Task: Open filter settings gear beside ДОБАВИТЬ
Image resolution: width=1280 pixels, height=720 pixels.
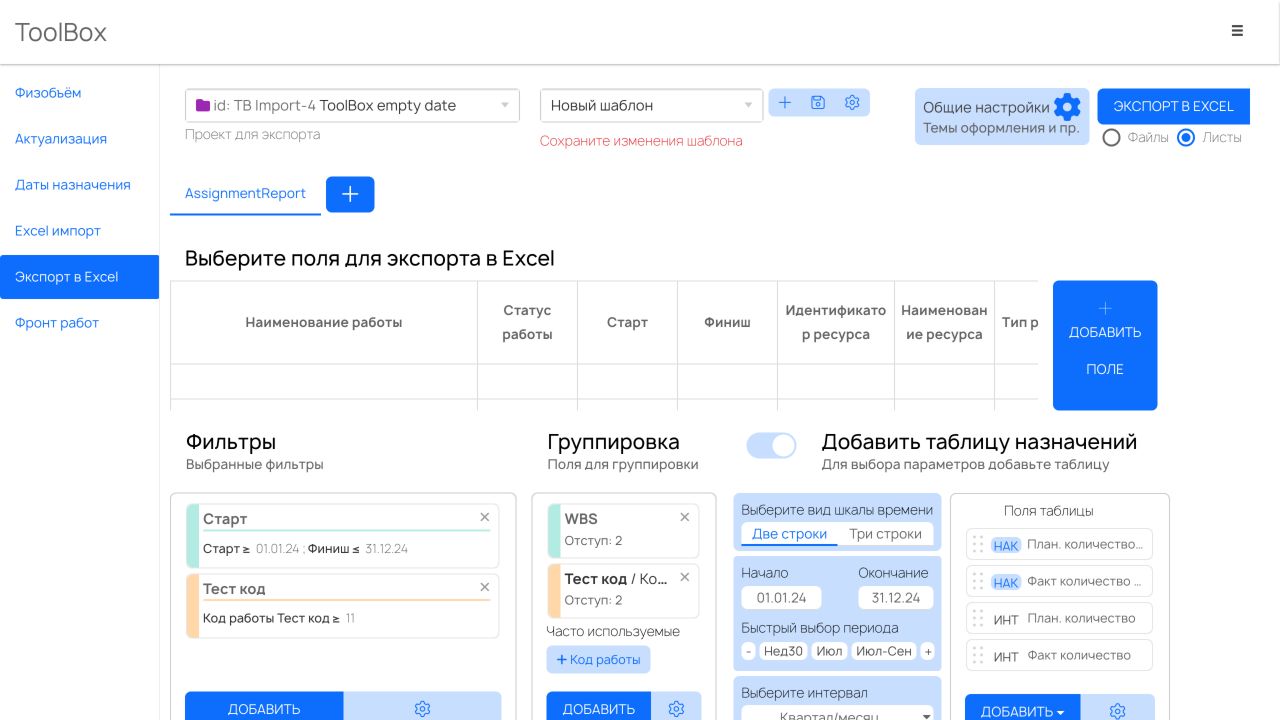Action: pyautogui.click(x=422, y=708)
